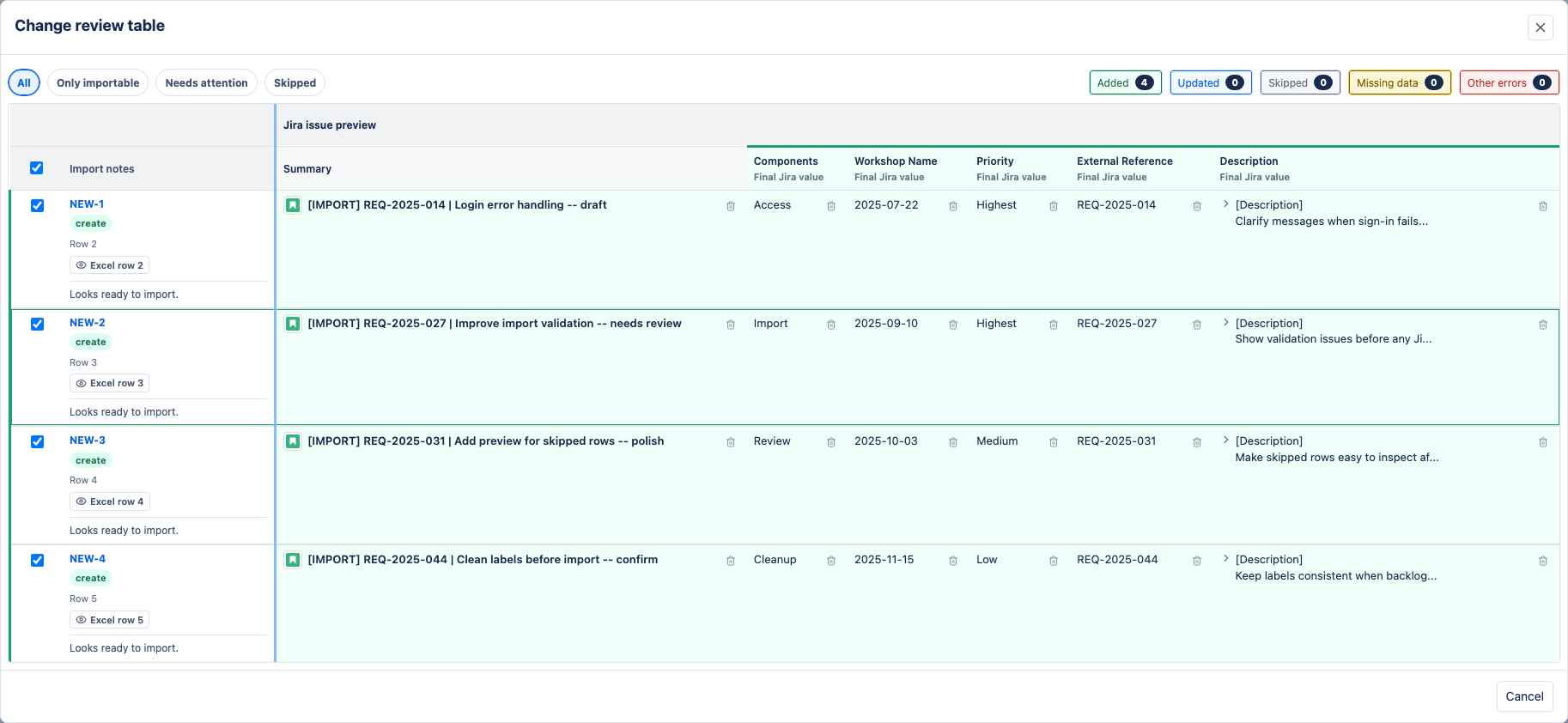Uncheck the NEW-2 row checkbox

coord(38,324)
